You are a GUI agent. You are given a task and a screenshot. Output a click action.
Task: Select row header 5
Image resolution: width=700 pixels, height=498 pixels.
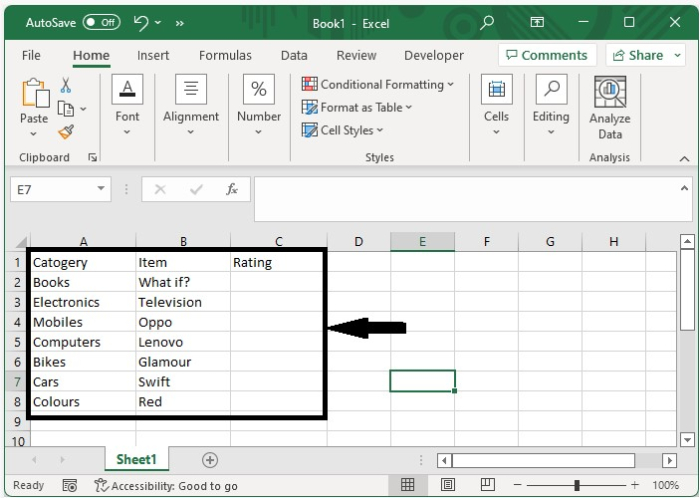[x=17, y=342]
